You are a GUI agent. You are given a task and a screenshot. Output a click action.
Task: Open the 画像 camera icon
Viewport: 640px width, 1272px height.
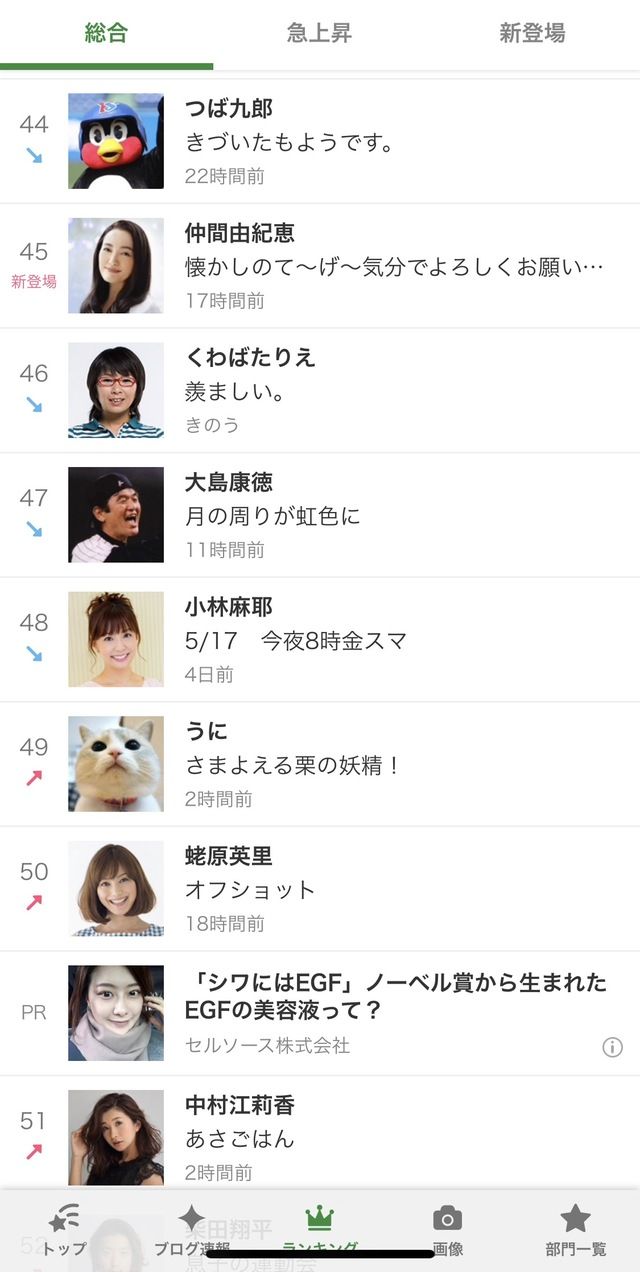coord(447,1218)
